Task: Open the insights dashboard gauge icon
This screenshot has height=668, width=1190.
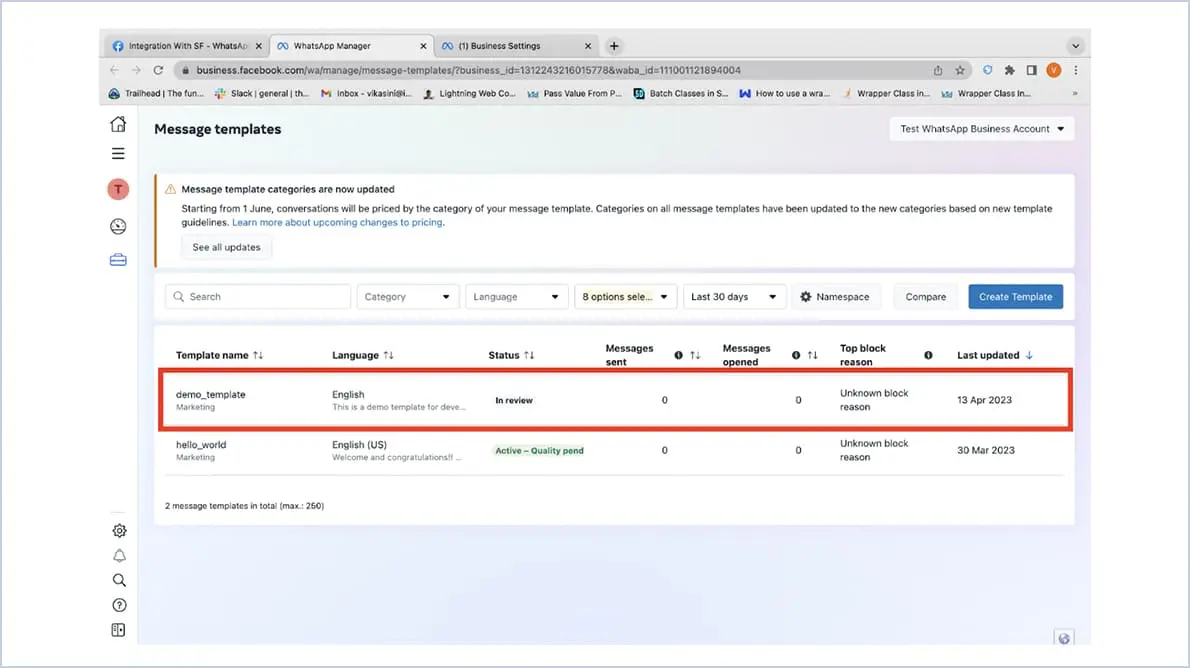Action: (x=118, y=226)
